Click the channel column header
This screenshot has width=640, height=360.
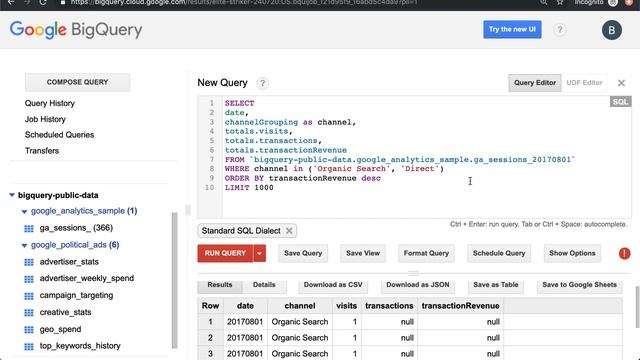300,306
